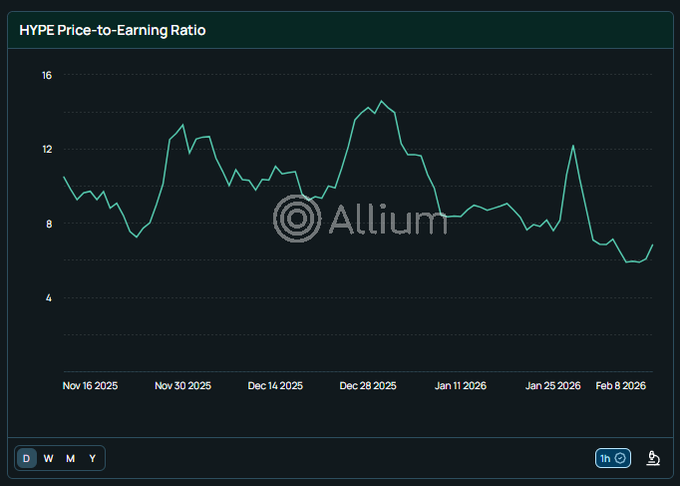Select the Jan 11 2026 axis label
680x486 pixels.
[461, 385]
